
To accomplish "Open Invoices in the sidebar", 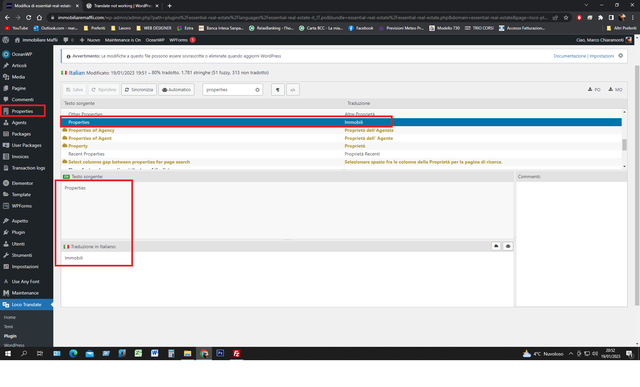I will click(x=20, y=157).
